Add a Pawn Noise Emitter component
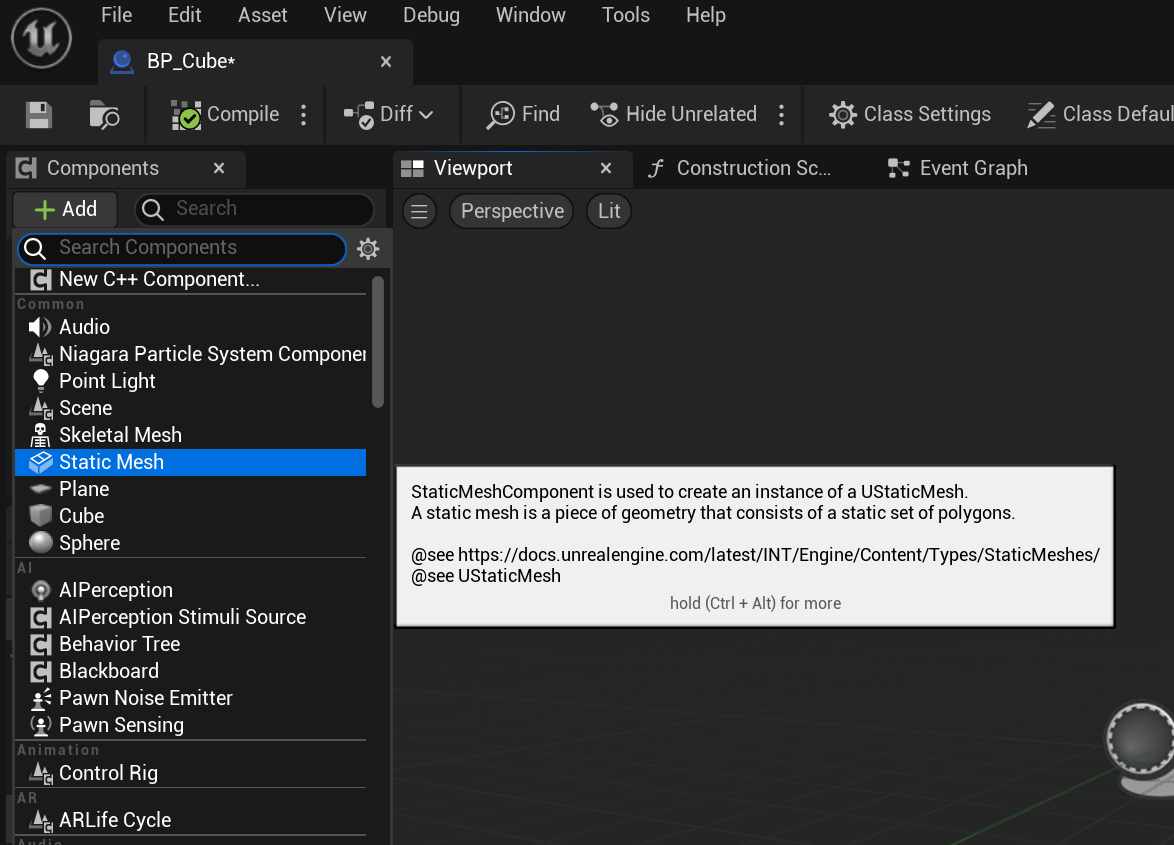 (x=190, y=698)
